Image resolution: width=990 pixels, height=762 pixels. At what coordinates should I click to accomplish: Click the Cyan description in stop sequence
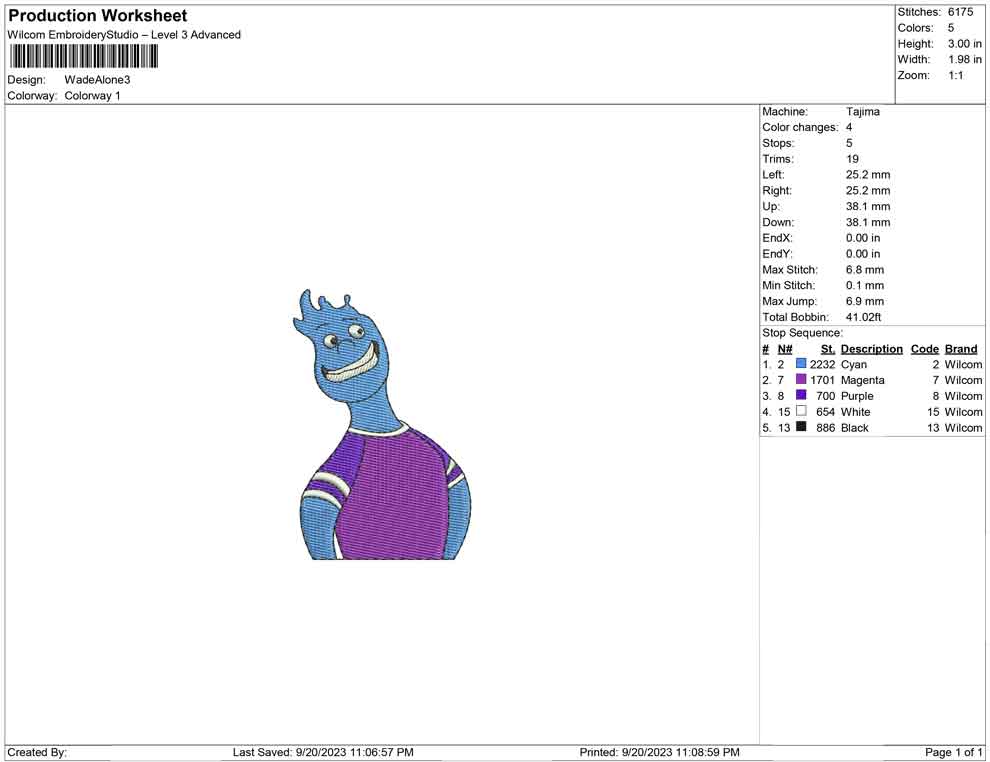point(854,364)
